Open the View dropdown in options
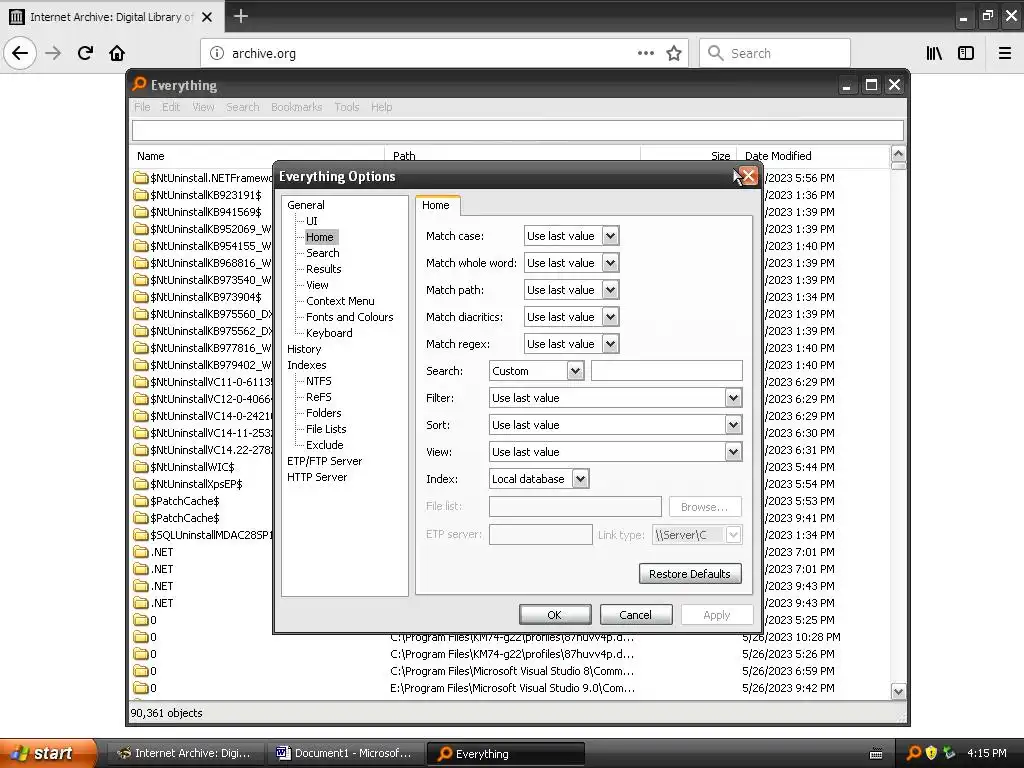Viewport: 1024px width, 768px height. (x=733, y=452)
